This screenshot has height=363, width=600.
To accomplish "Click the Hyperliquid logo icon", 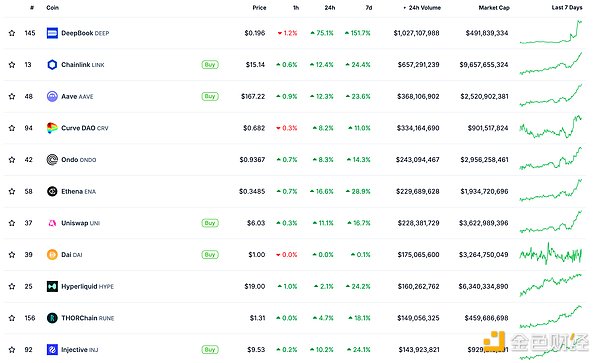I will pyautogui.click(x=52, y=286).
